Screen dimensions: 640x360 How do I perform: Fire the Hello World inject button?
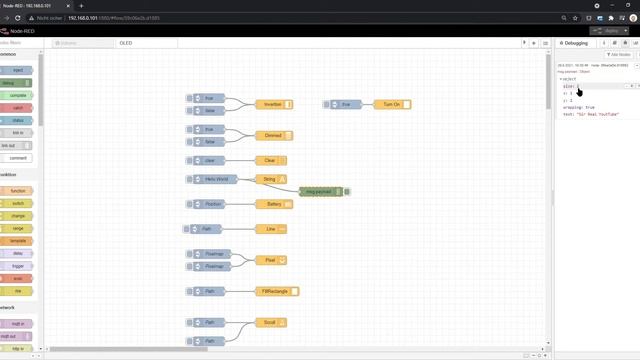point(189,179)
